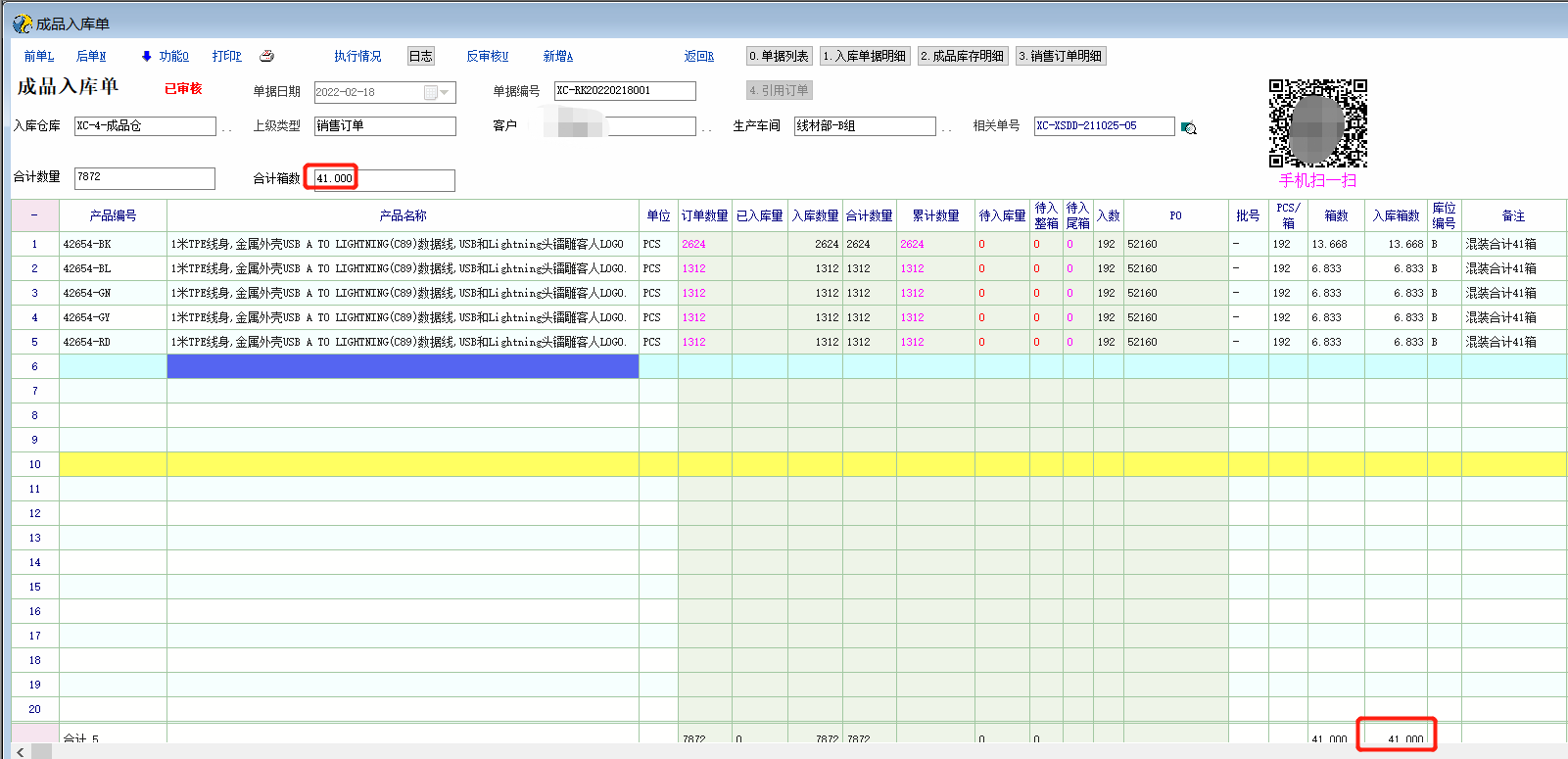Go to next document with 后单
This screenshot has height=759, width=1568.
(91, 56)
